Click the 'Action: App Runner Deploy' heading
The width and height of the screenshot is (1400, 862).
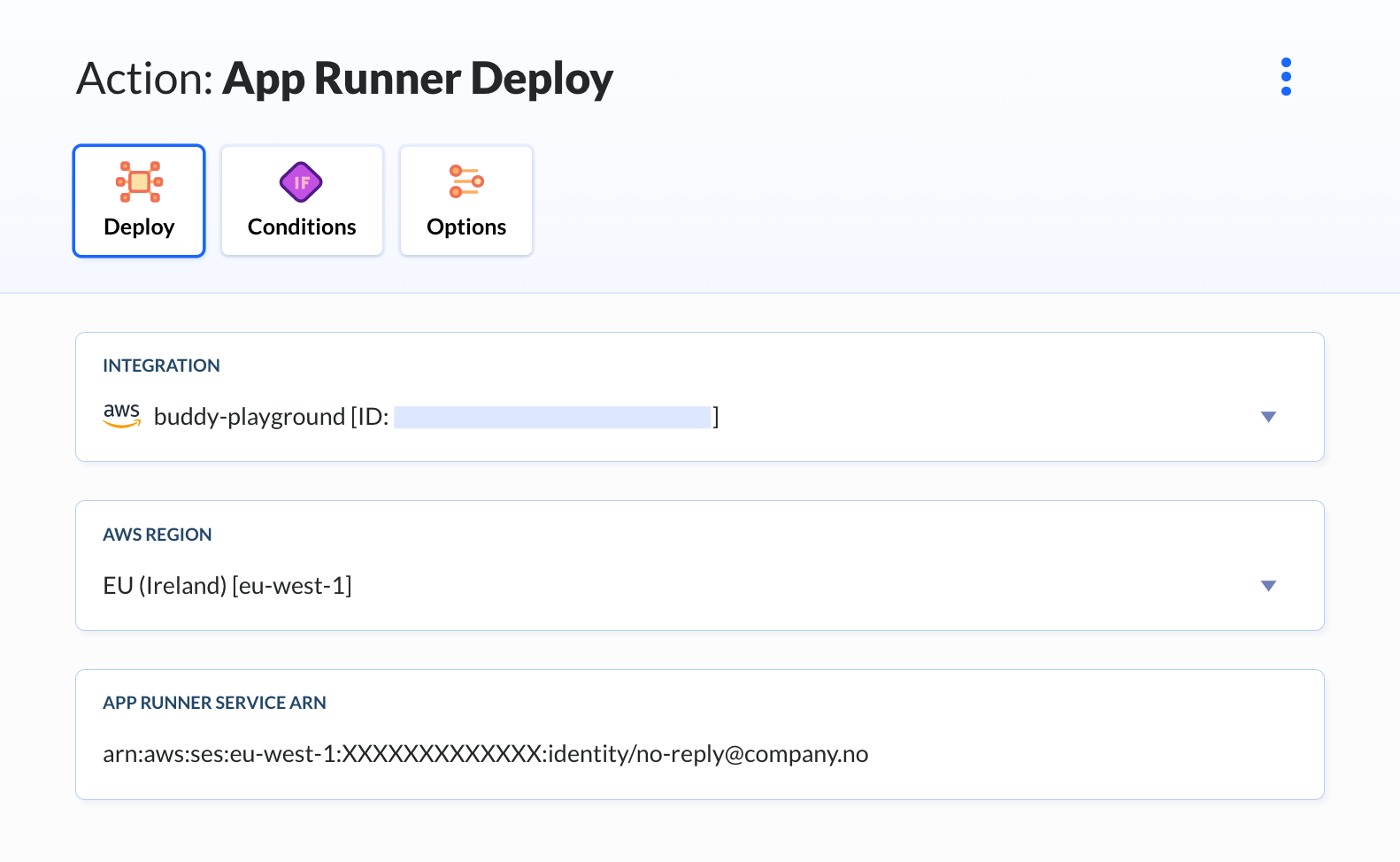point(345,79)
